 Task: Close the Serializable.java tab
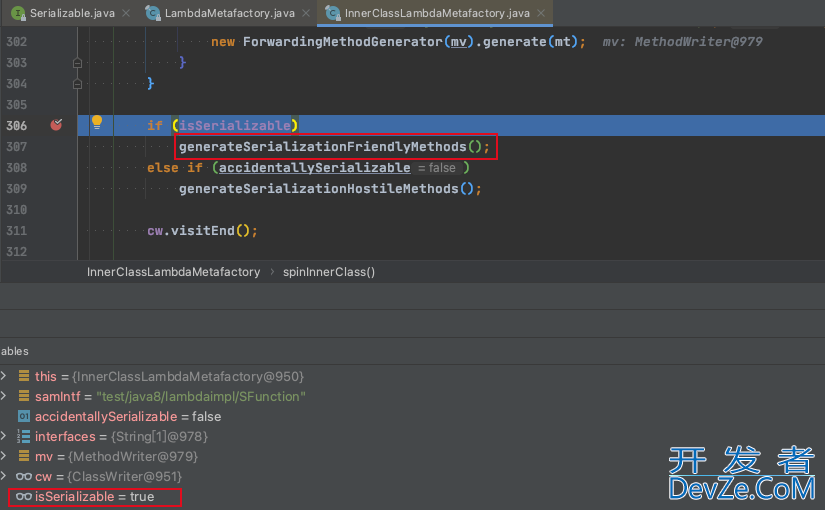(126, 13)
